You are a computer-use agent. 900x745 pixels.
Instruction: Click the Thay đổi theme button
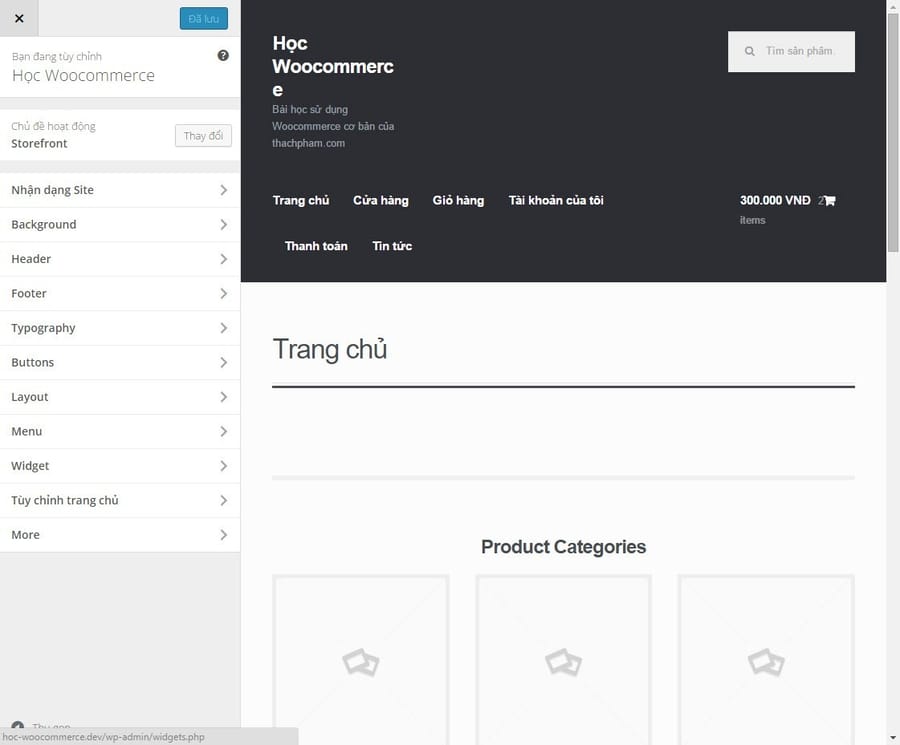pyautogui.click(x=203, y=135)
